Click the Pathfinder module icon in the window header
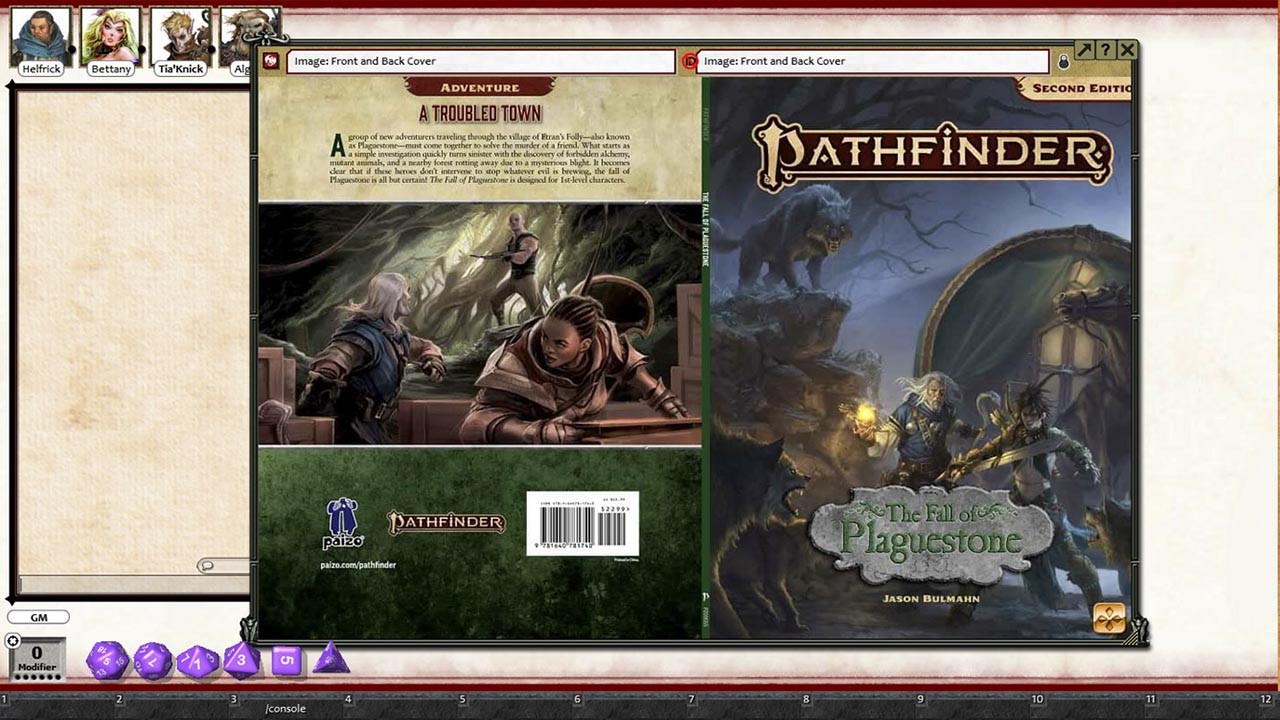This screenshot has width=1280, height=720. click(269, 61)
